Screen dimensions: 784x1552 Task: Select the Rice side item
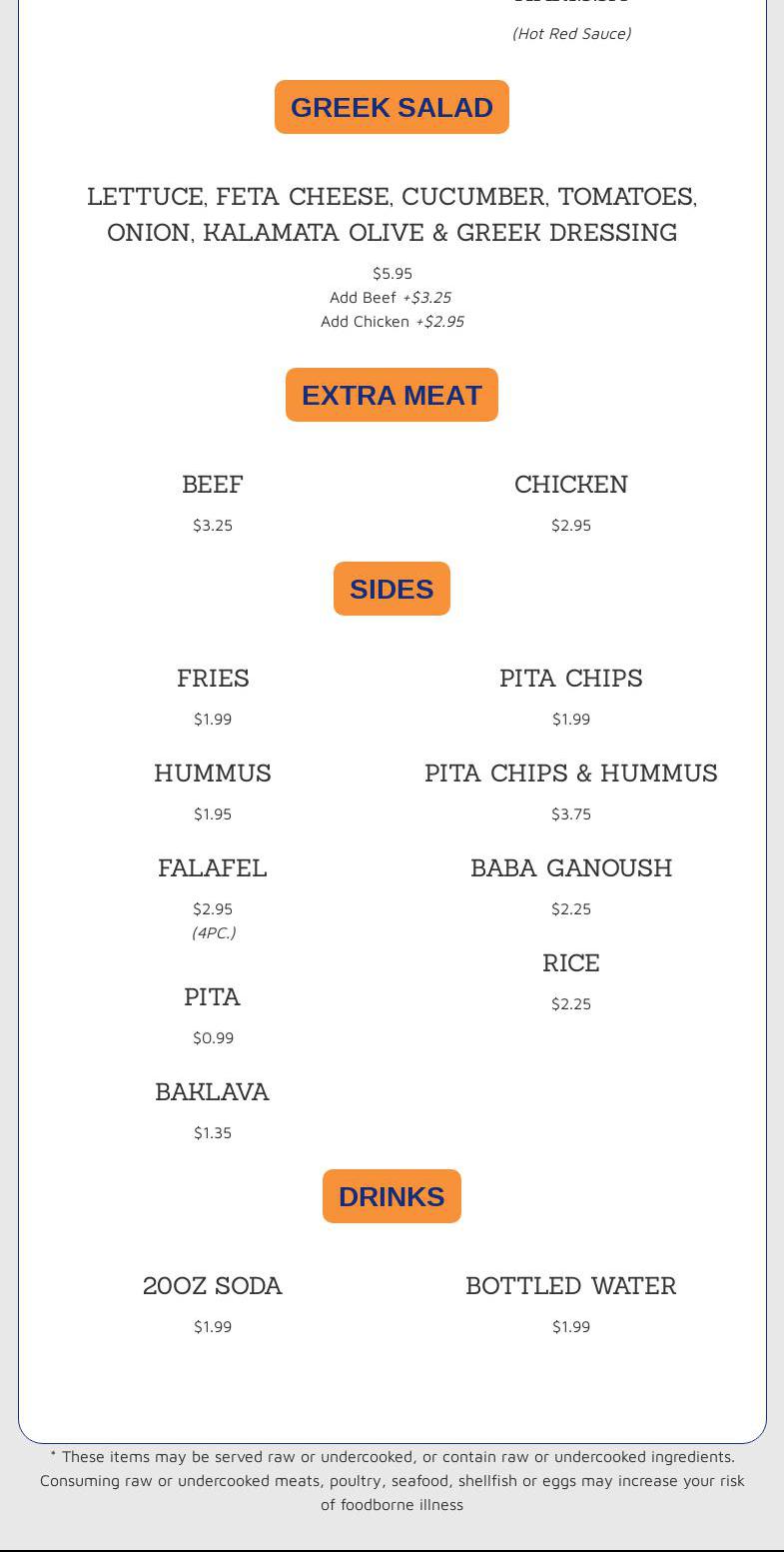tap(571, 963)
